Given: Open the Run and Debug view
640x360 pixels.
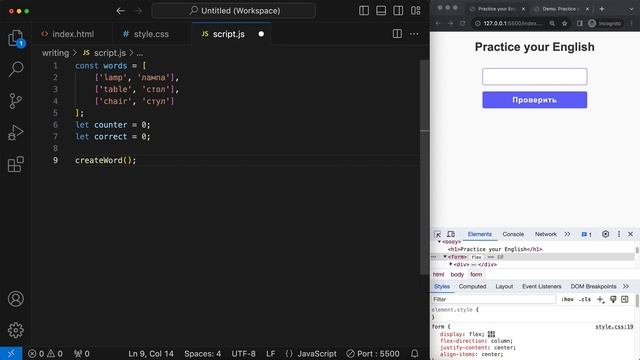Looking at the screenshot, I should coord(16,133).
